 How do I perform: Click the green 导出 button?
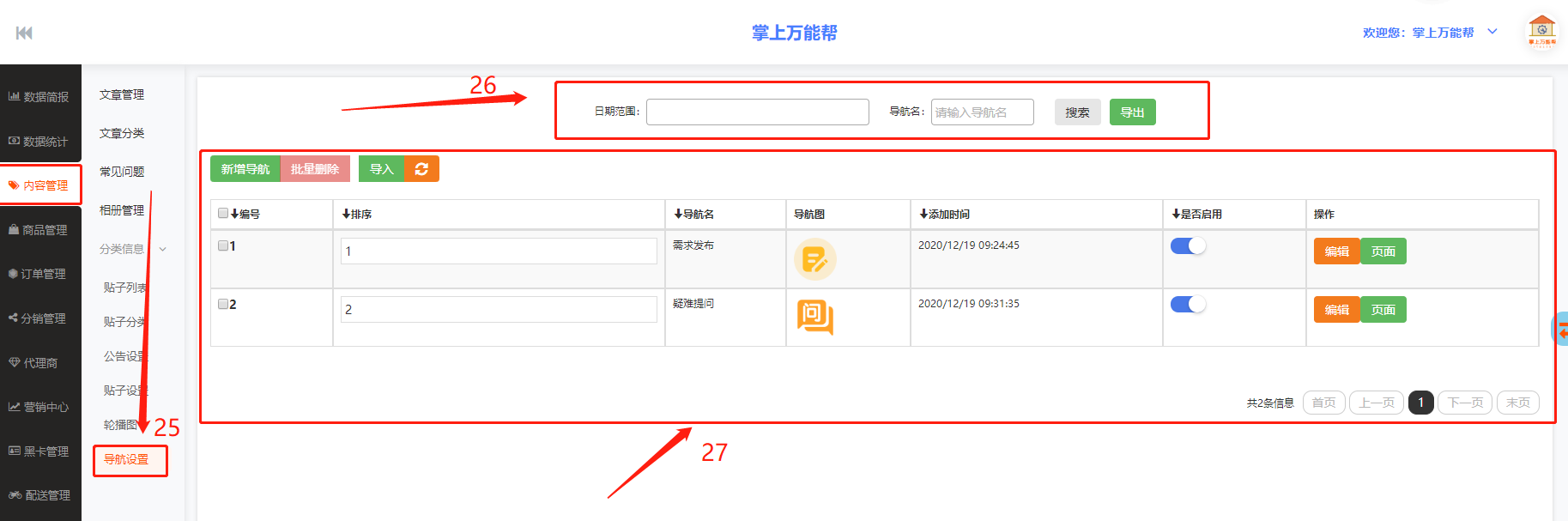(x=1132, y=112)
